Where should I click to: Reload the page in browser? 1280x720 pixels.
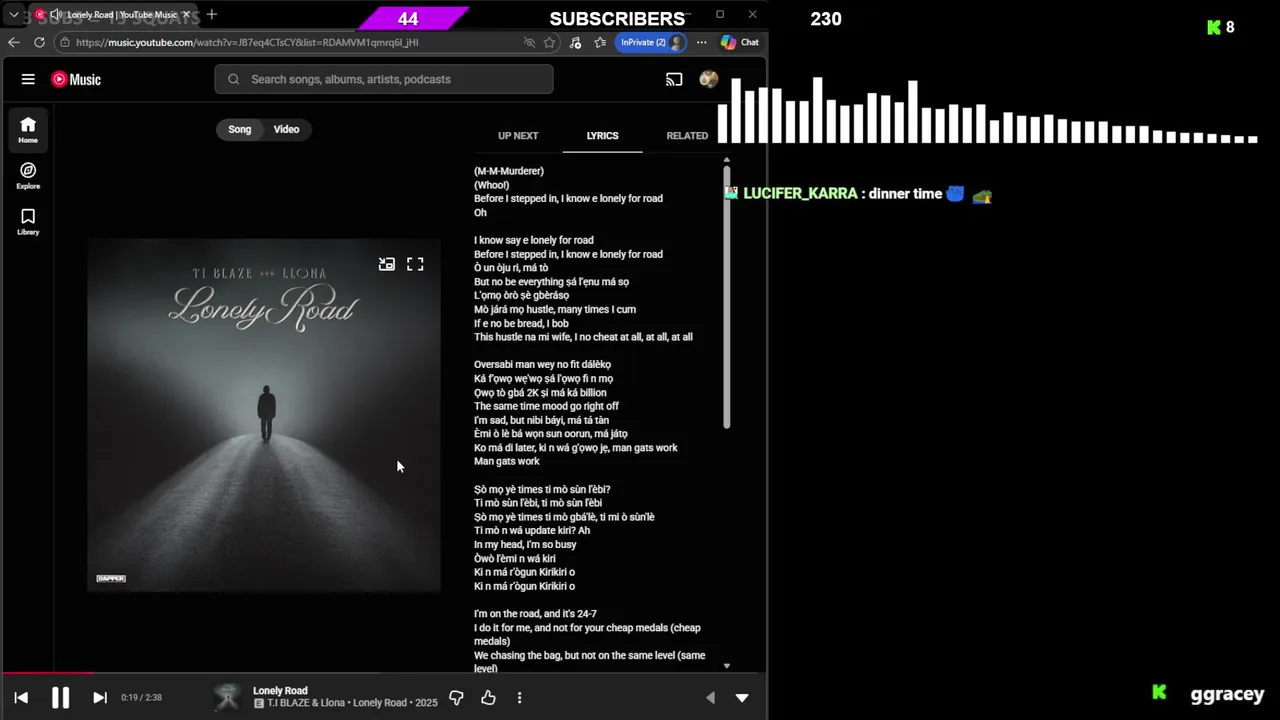coord(39,42)
